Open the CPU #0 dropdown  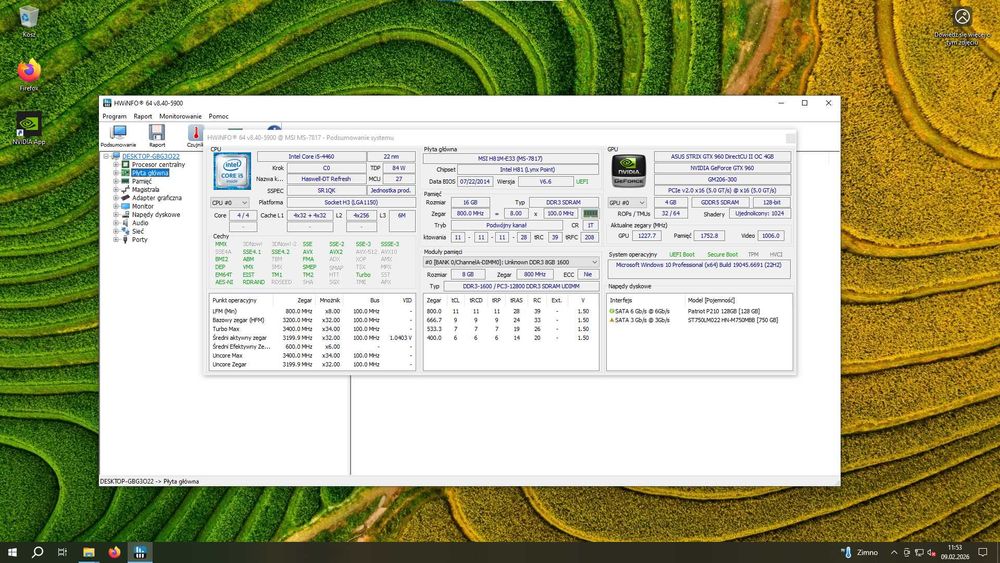pos(230,203)
